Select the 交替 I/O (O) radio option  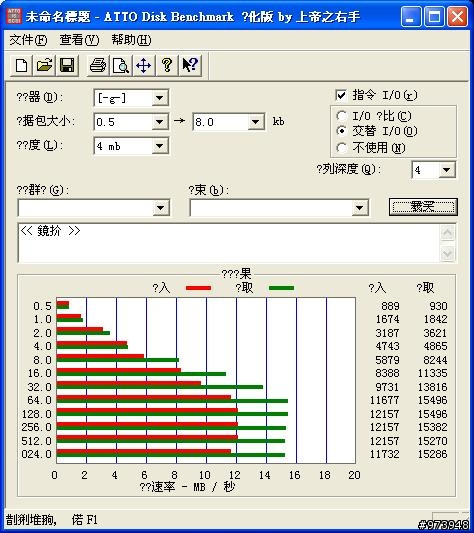pos(341,131)
